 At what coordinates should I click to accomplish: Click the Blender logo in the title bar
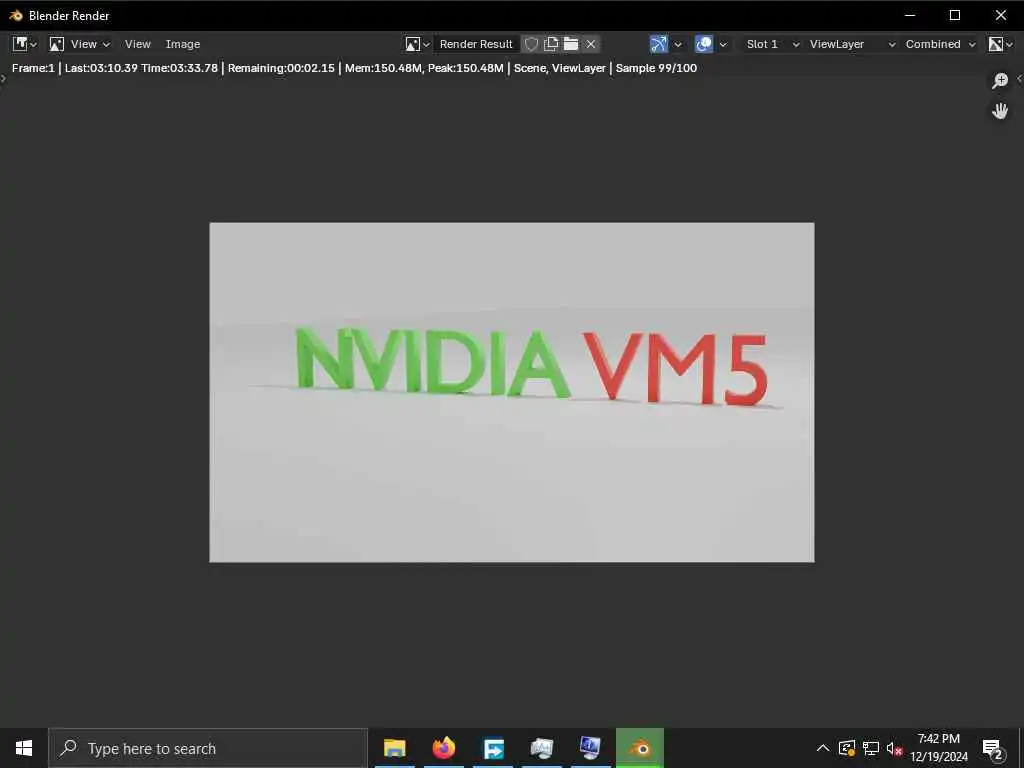(16, 15)
